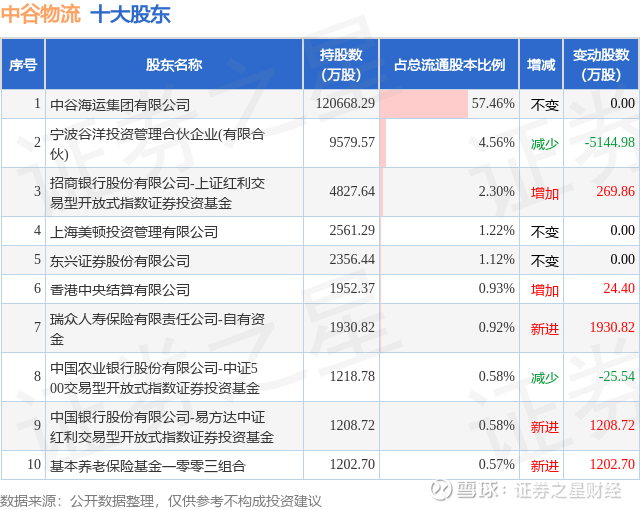Click holdings value 9579.57

(x=352, y=142)
